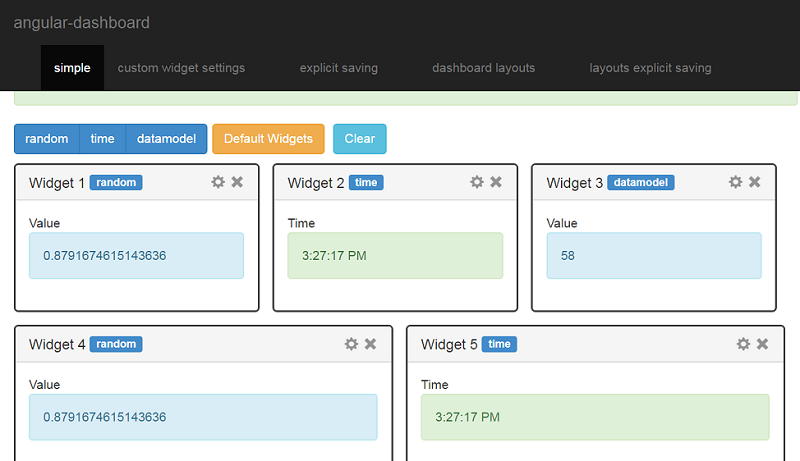
Task: Select the simple tab
Action: (x=72, y=68)
